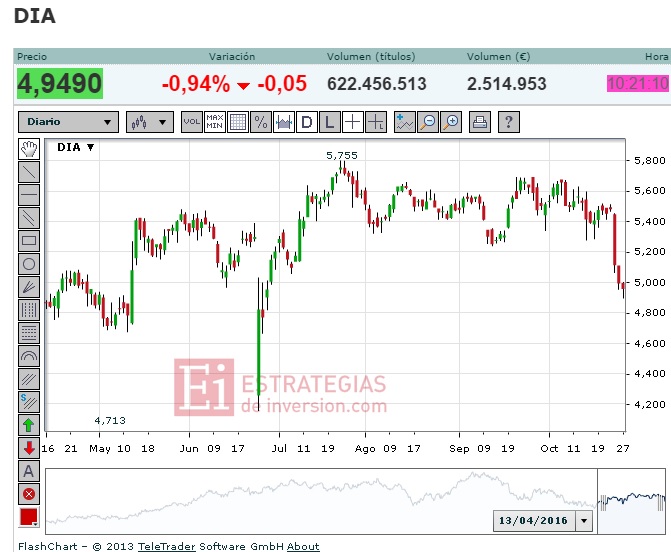The height and width of the screenshot is (552, 671).
Task: Click the red delete drawings button
Action: point(29,494)
